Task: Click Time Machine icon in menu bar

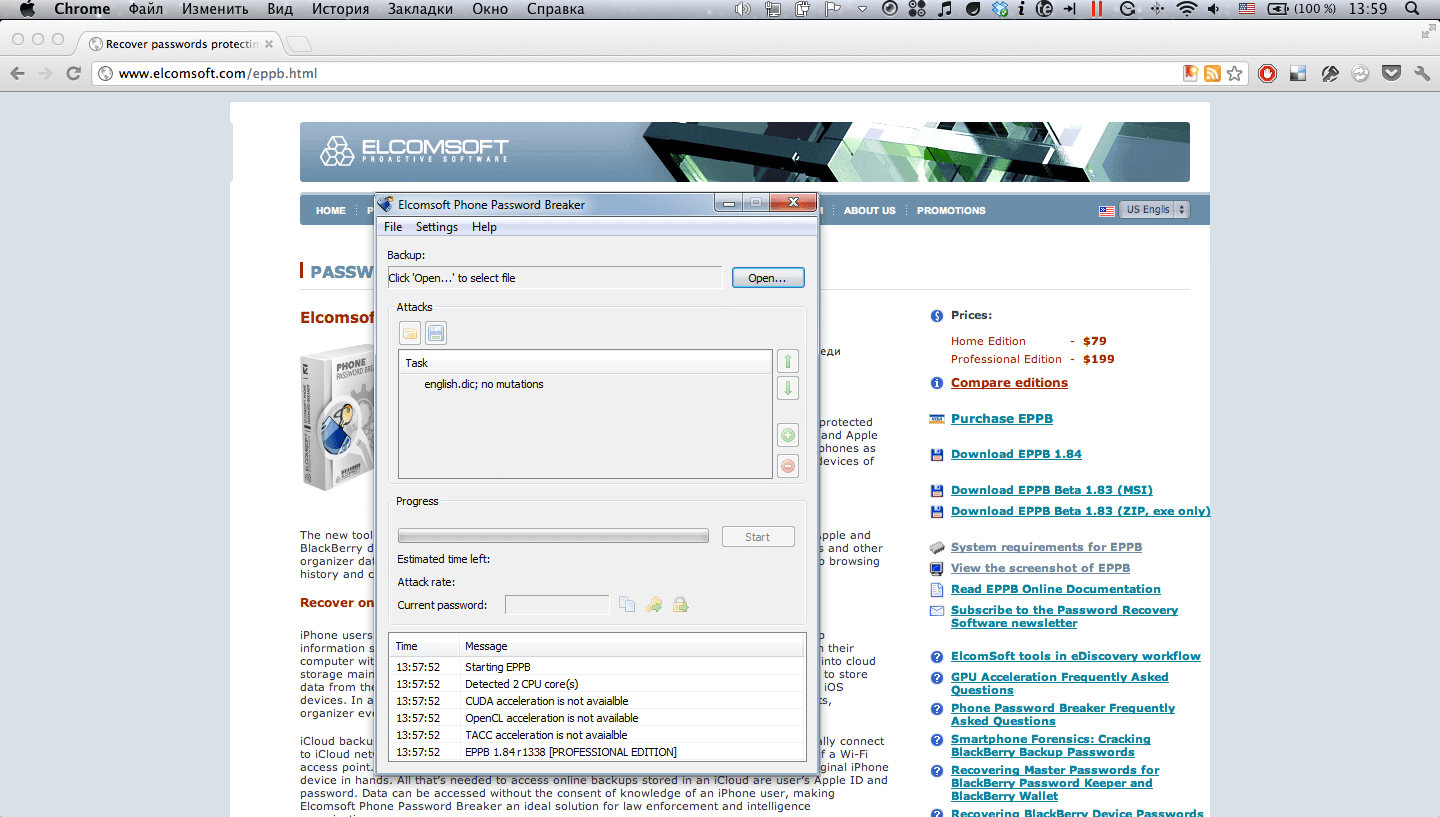Action: click(1128, 9)
